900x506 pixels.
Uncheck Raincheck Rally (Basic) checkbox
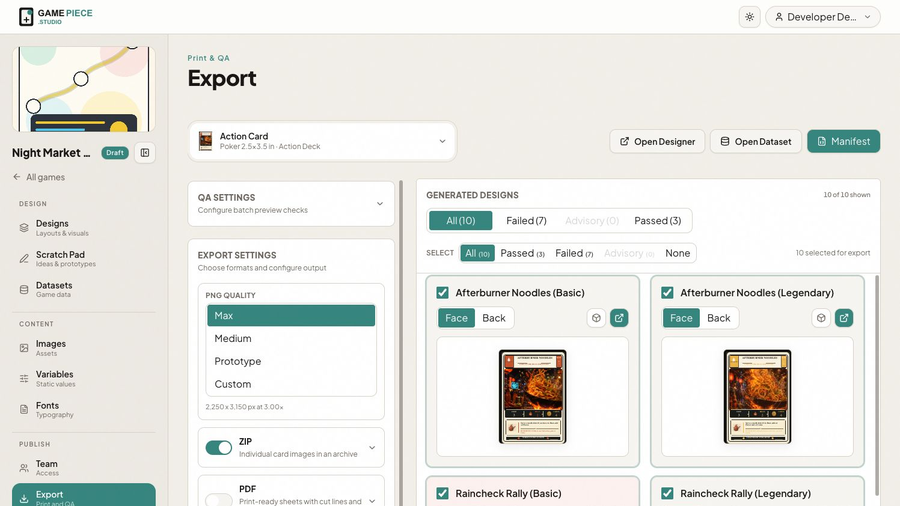pyautogui.click(x=442, y=493)
